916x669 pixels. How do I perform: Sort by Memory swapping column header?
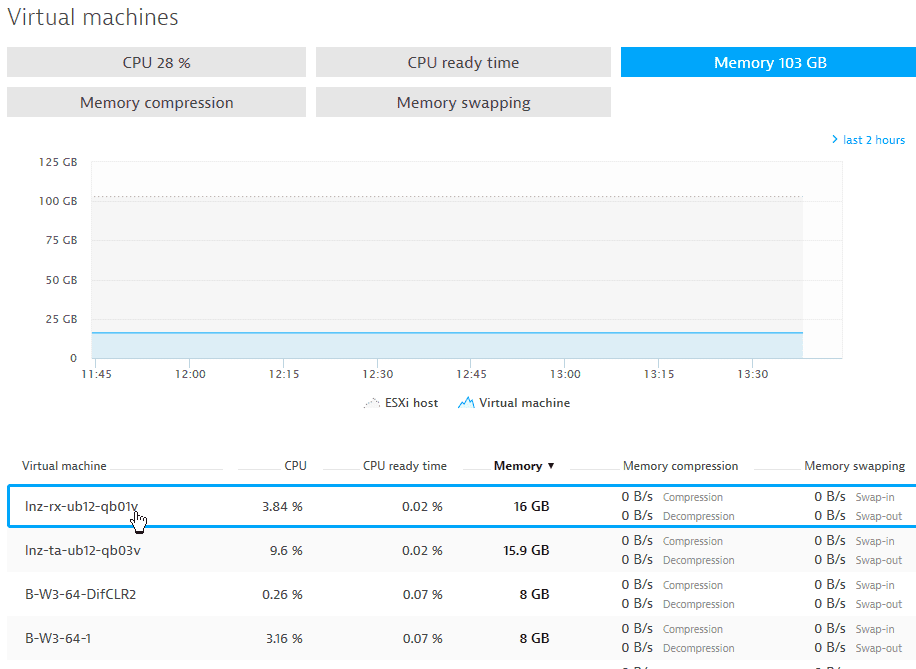(x=854, y=466)
